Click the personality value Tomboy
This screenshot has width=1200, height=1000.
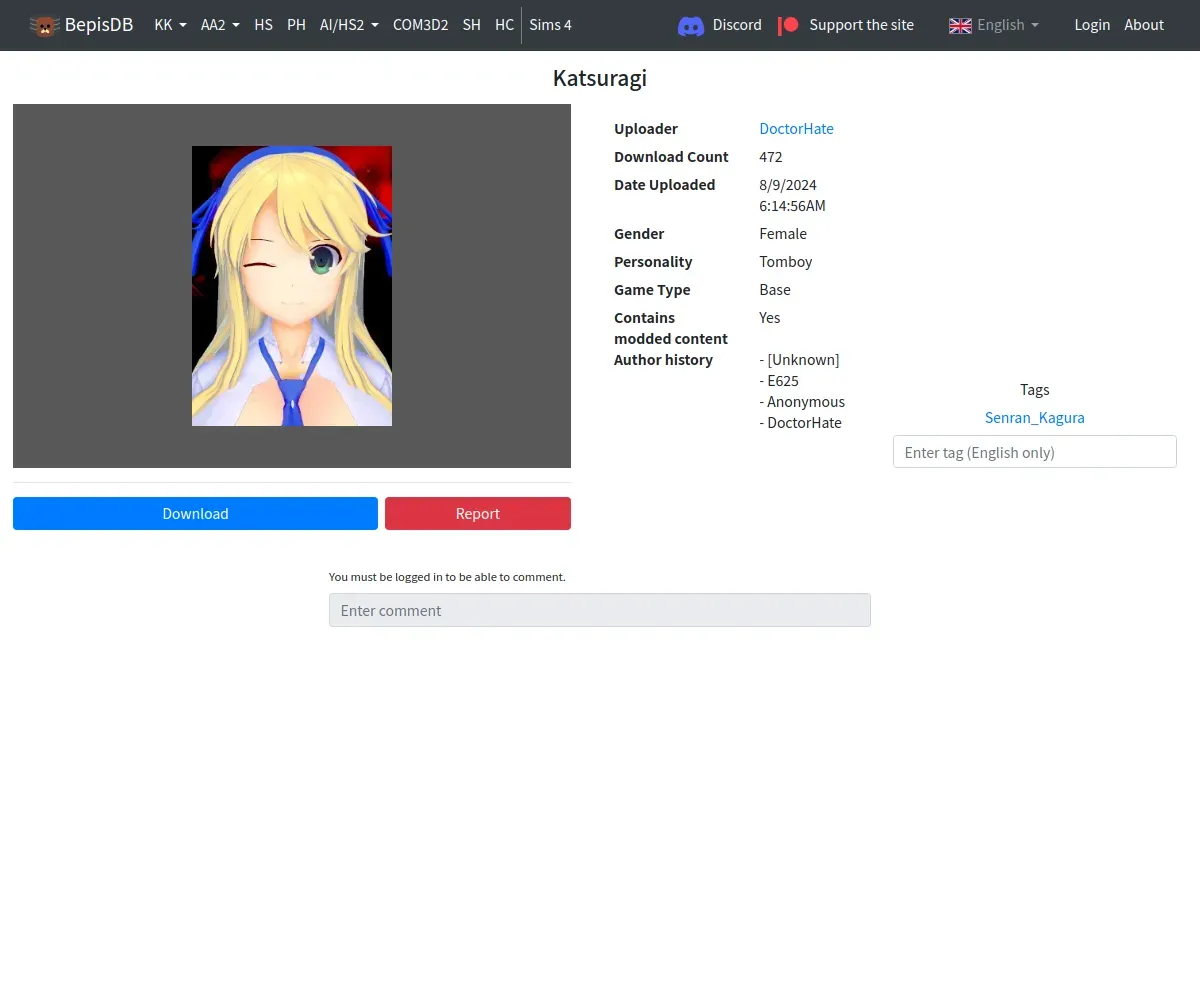786,262
